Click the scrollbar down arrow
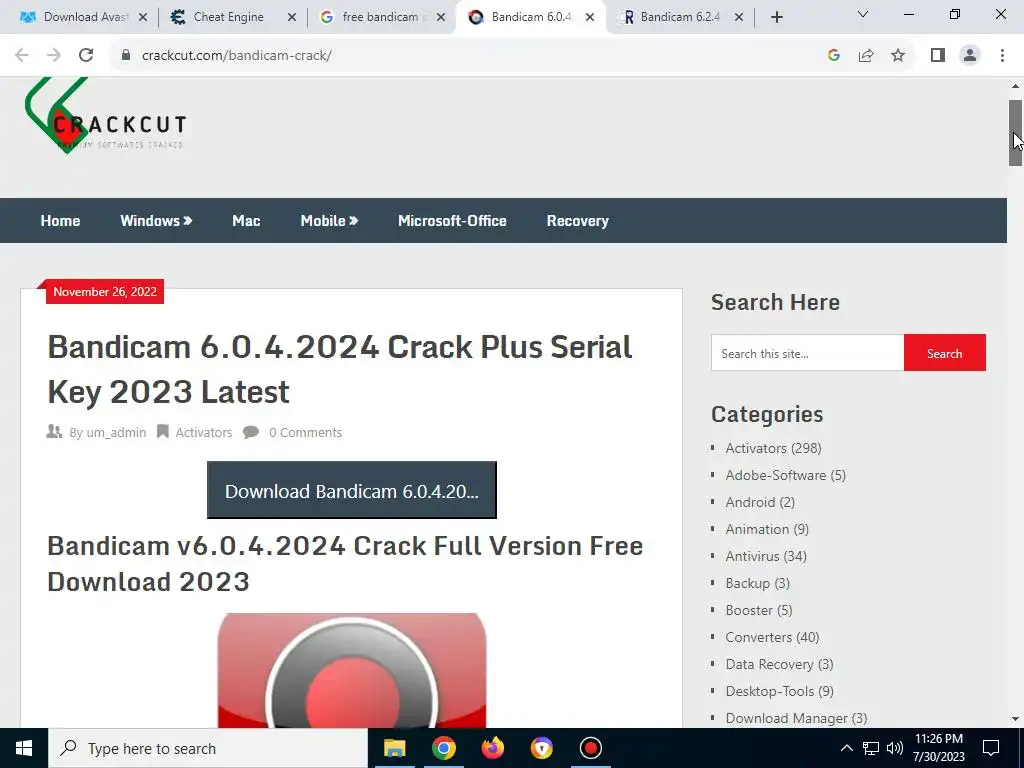 (x=1015, y=719)
